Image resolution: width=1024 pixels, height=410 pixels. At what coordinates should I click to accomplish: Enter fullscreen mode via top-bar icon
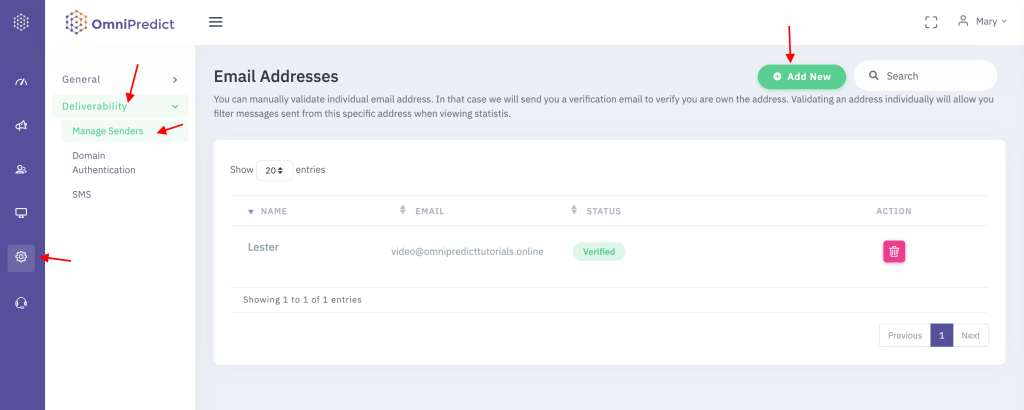931,22
